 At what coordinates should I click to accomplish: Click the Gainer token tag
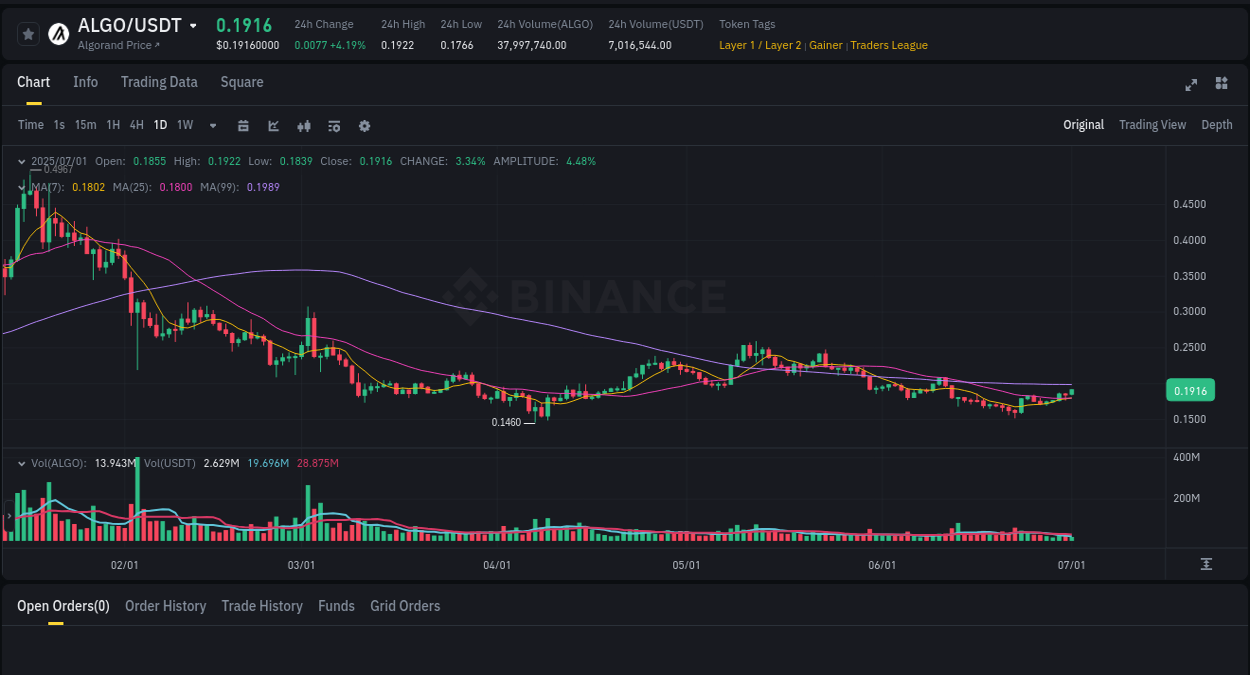coord(825,45)
